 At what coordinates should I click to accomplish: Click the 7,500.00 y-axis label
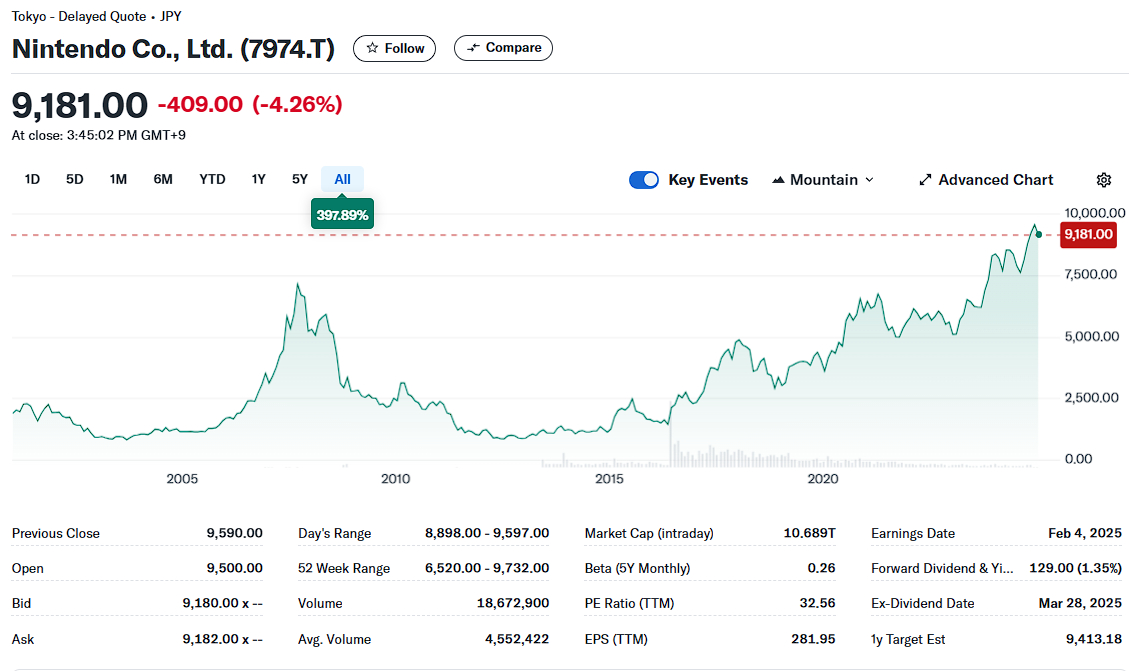click(x=1090, y=274)
